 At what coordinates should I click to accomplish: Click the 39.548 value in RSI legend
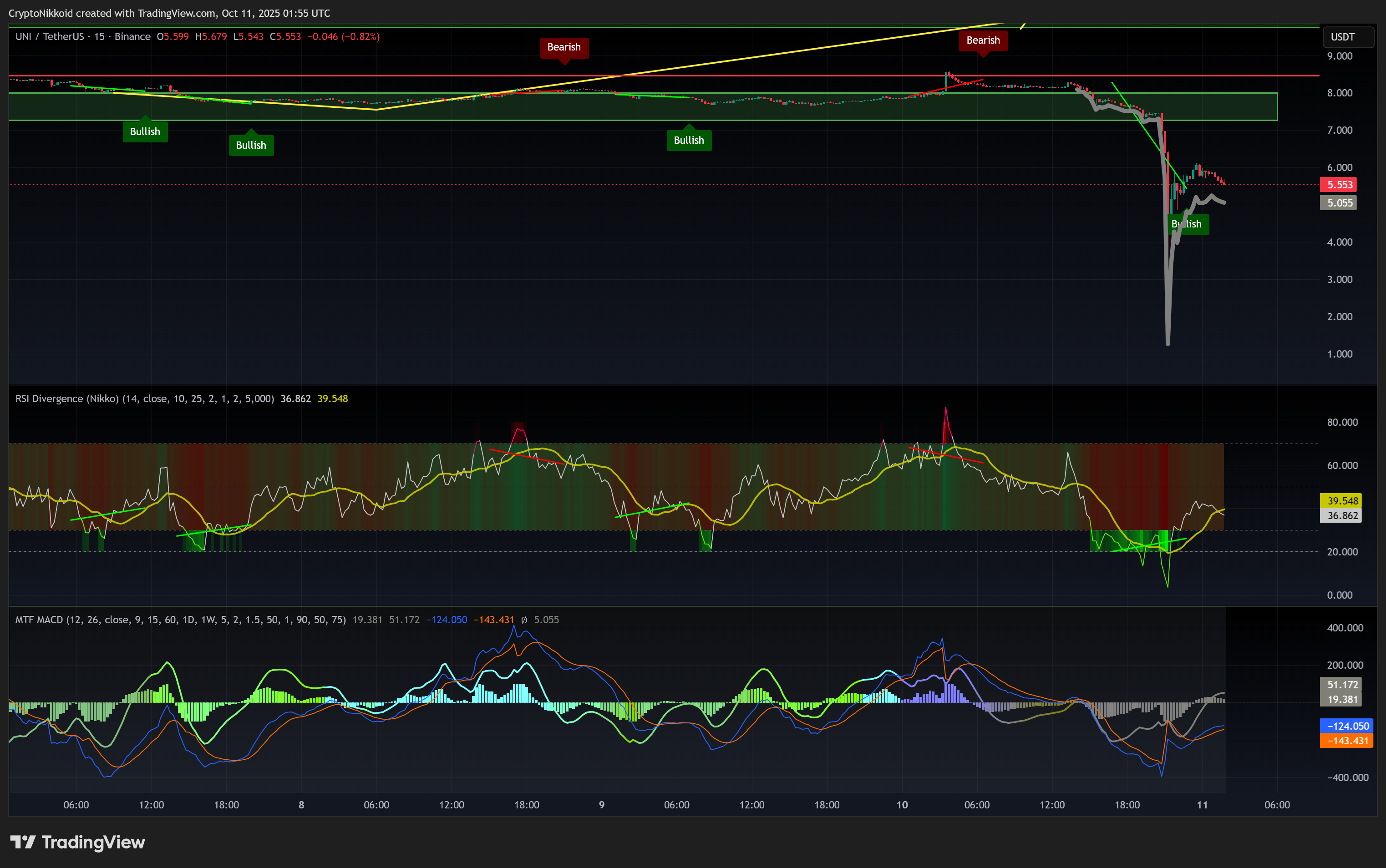333,399
